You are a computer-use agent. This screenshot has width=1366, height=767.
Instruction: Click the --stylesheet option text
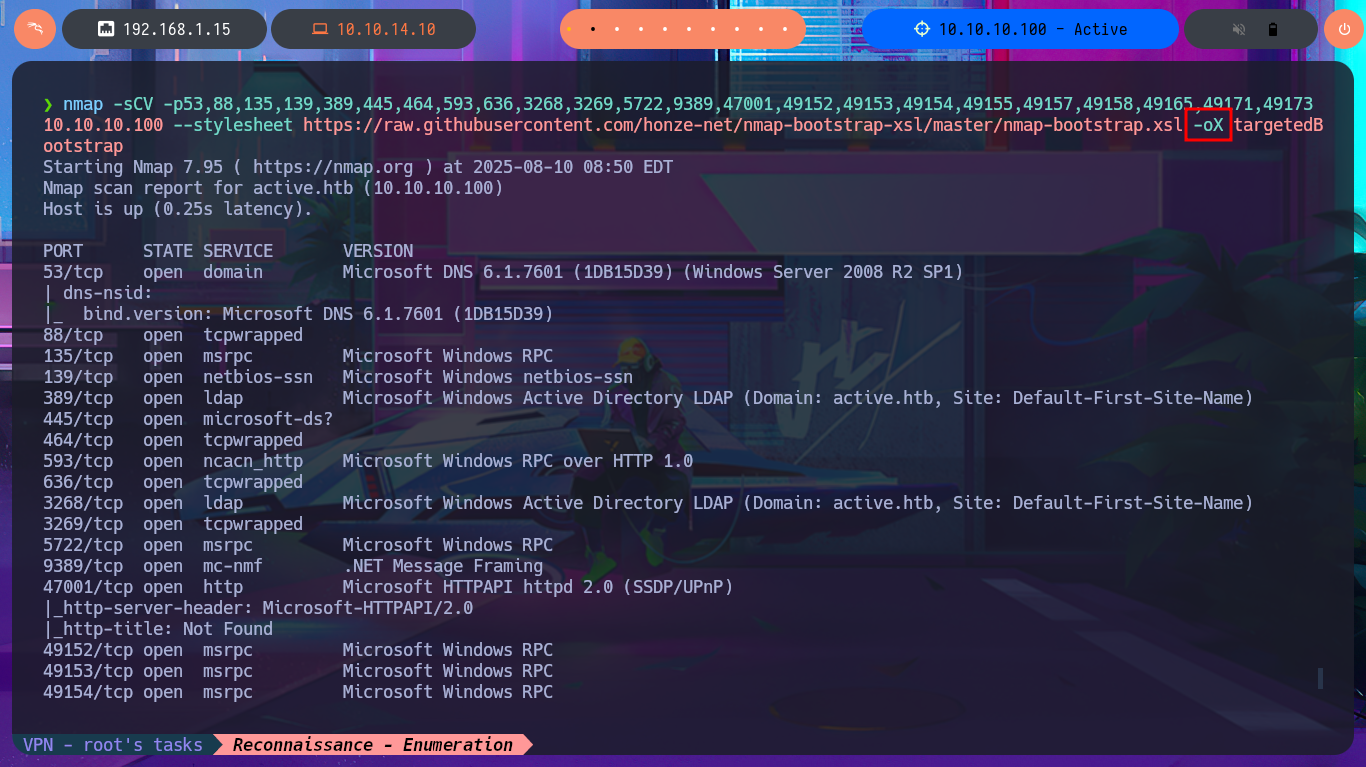click(233, 125)
